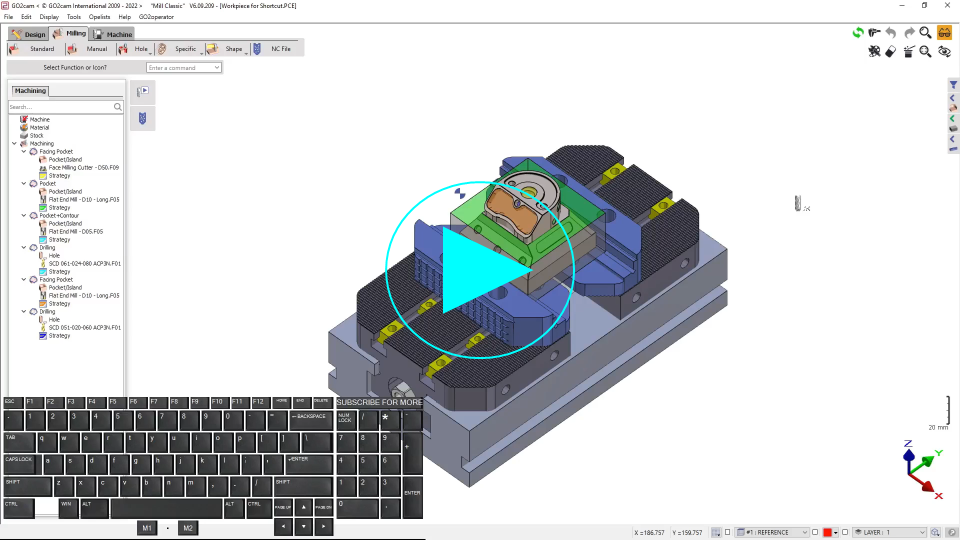Click the blue NC file icon below the simulation icon
Viewport: 960px width, 540px height.
(x=142, y=119)
